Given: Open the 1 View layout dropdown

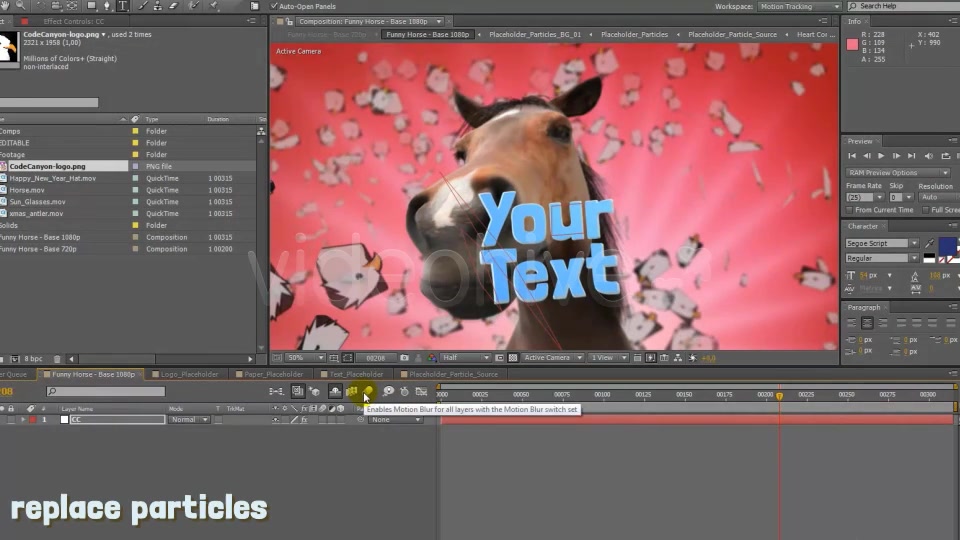Looking at the screenshot, I should point(608,358).
